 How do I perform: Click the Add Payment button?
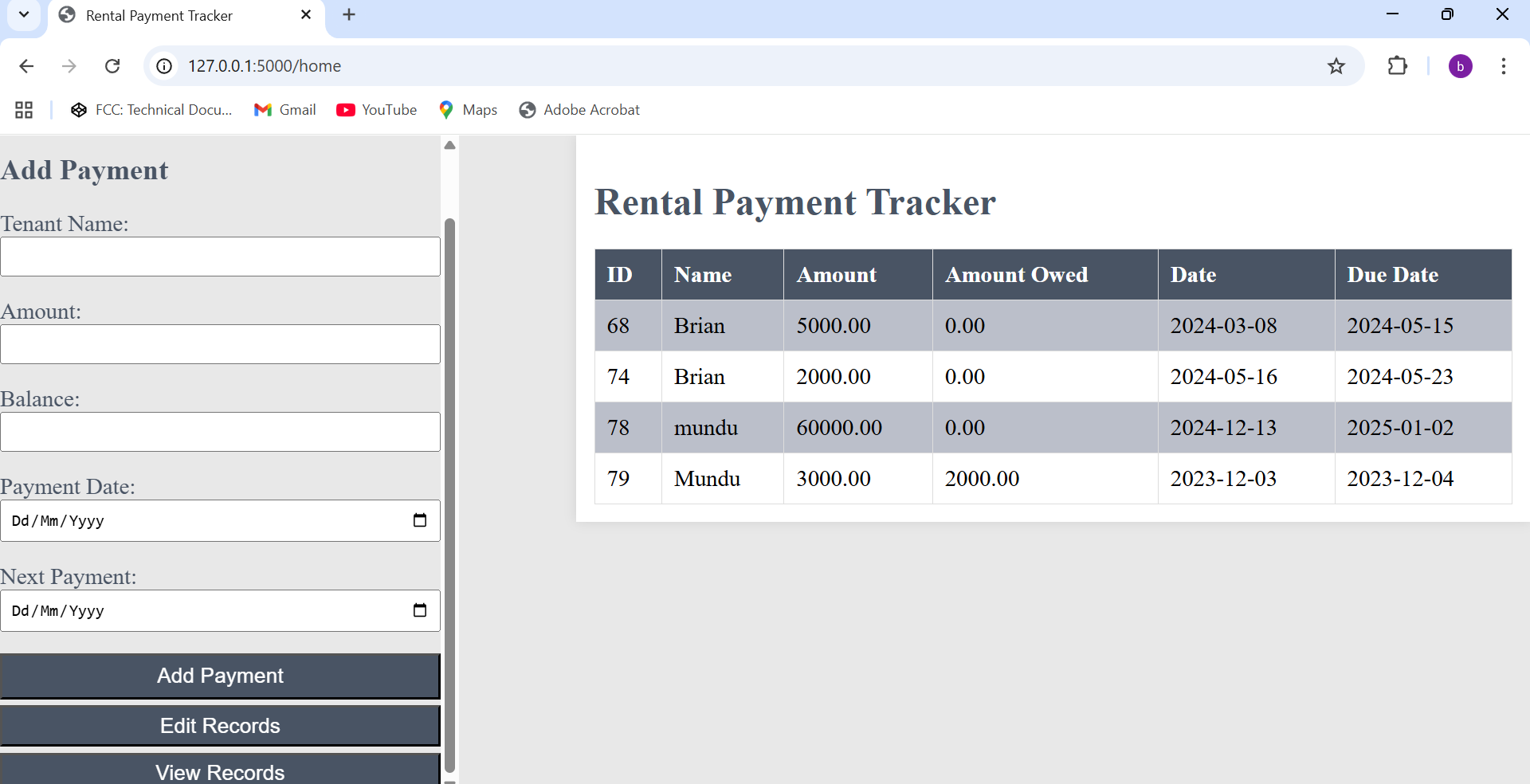click(x=220, y=676)
